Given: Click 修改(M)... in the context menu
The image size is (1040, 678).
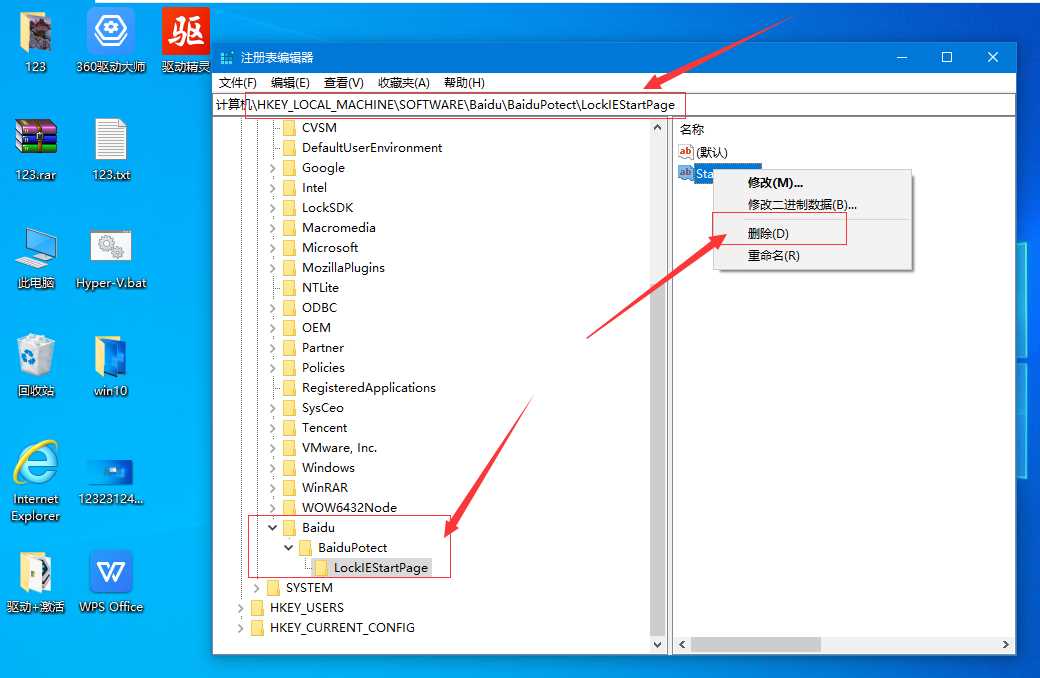Looking at the screenshot, I should 775,182.
